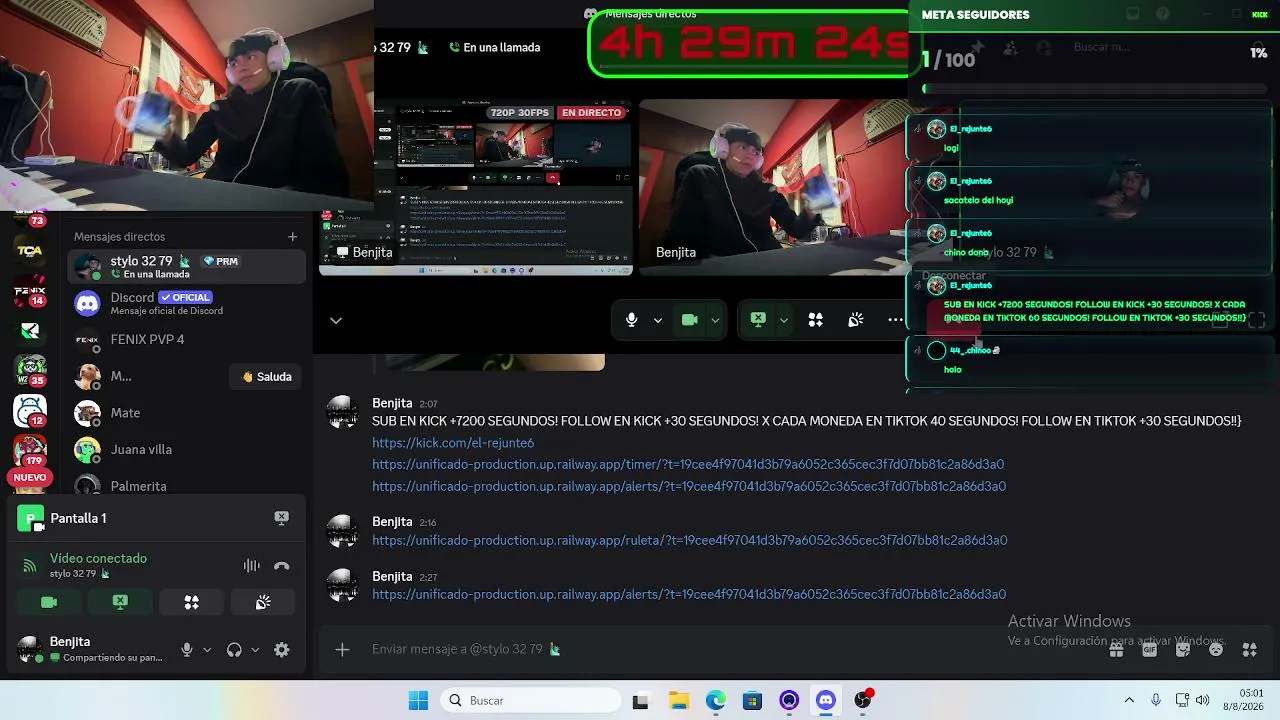Focus the message input for stylo 32 79

[x=730, y=649]
